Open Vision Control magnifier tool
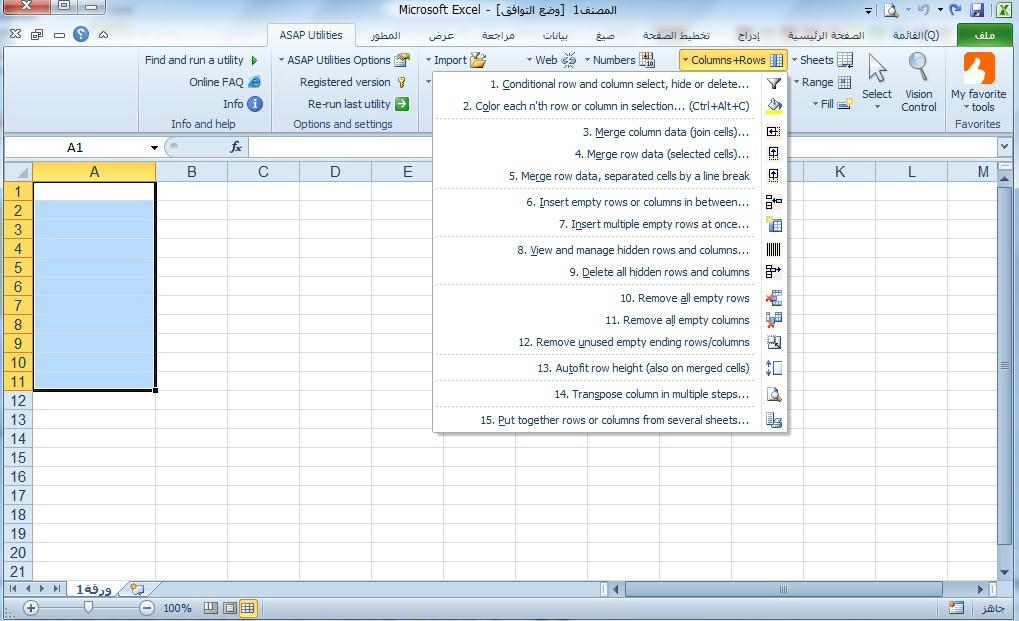This screenshot has height=621, width=1019. tap(918, 82)
